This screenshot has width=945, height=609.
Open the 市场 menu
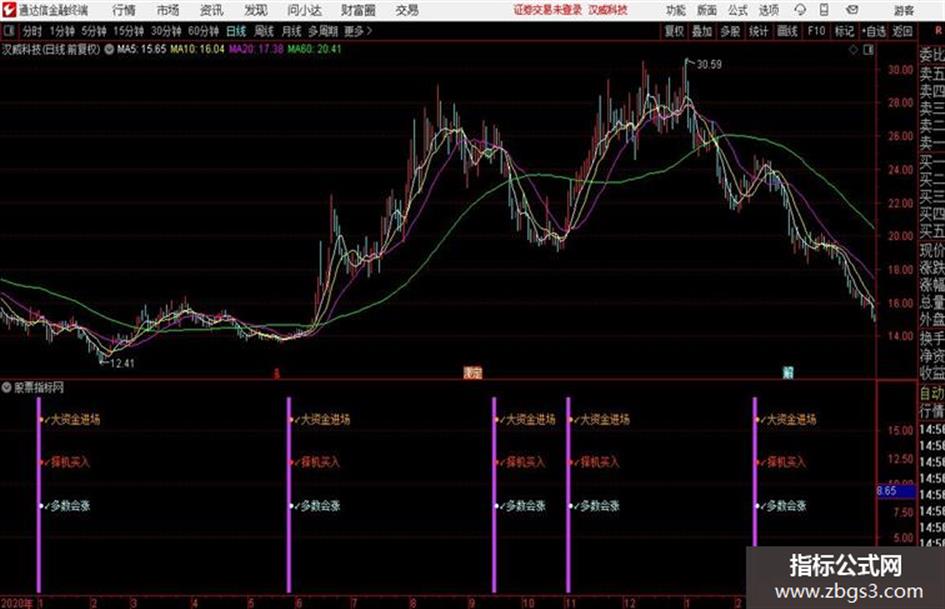168,10
